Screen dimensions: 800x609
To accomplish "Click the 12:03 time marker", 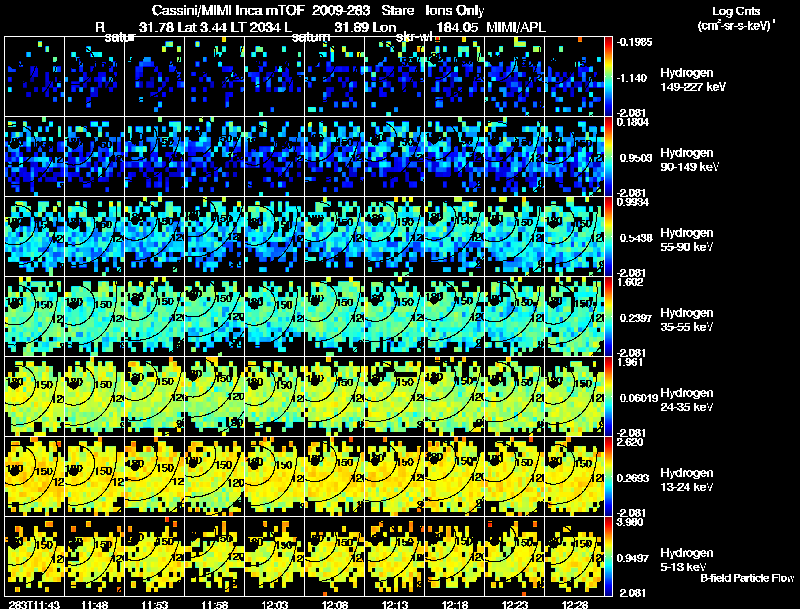I will click(274, 603).
